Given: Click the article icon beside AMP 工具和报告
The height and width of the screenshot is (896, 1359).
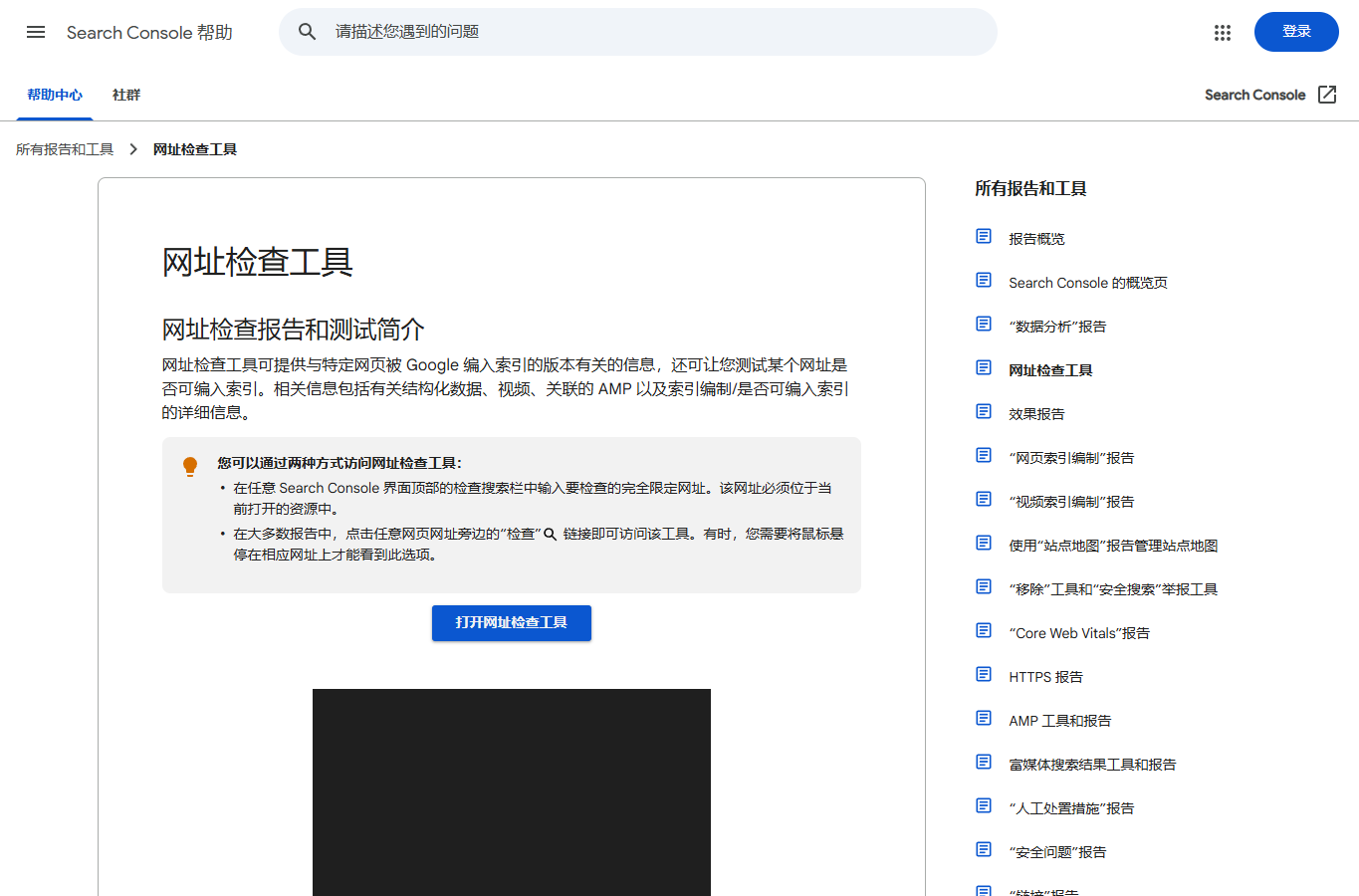Looking at the screenshot, I should (x=984, y=718).
